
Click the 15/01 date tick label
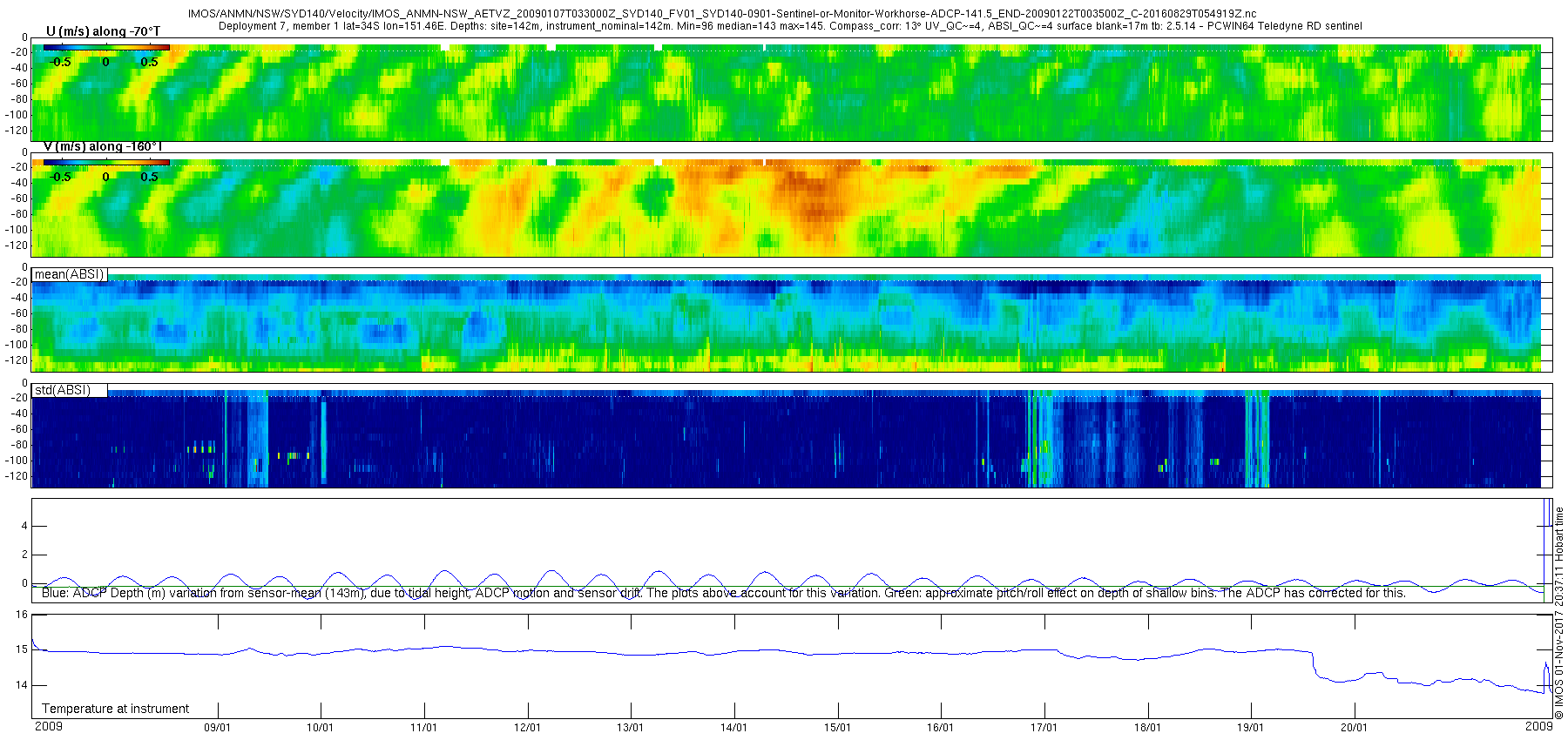pos(837,728)
